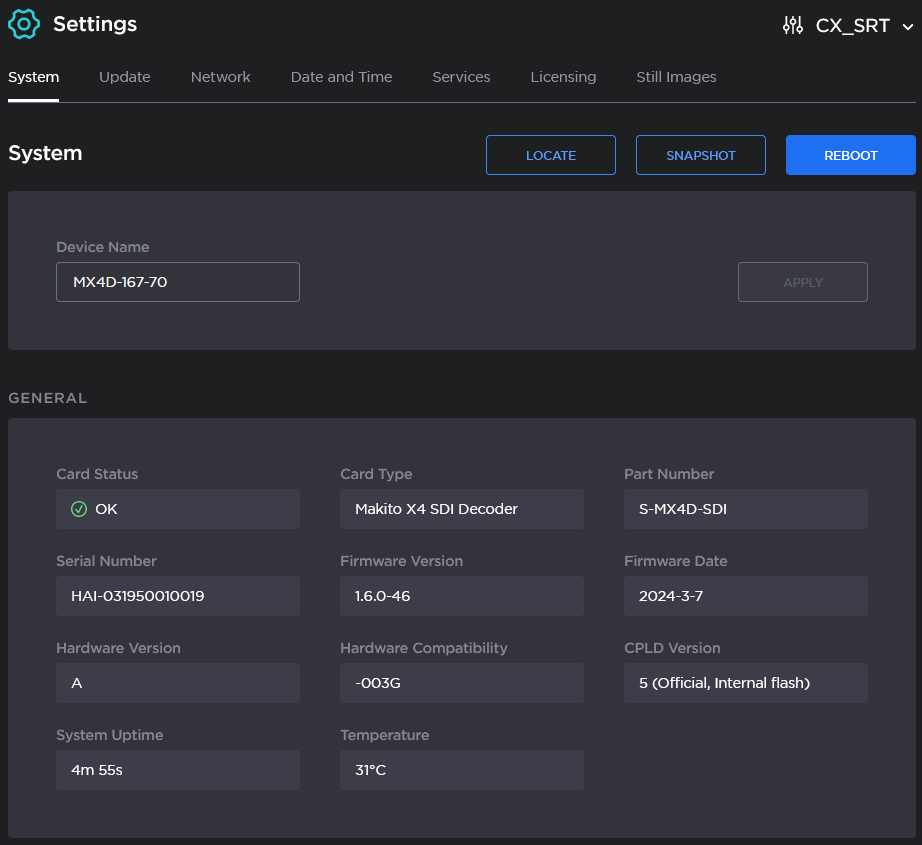Screen dimensions: 922x845
Task: Focus the Device Name text field
Action: tap(177, 282)
